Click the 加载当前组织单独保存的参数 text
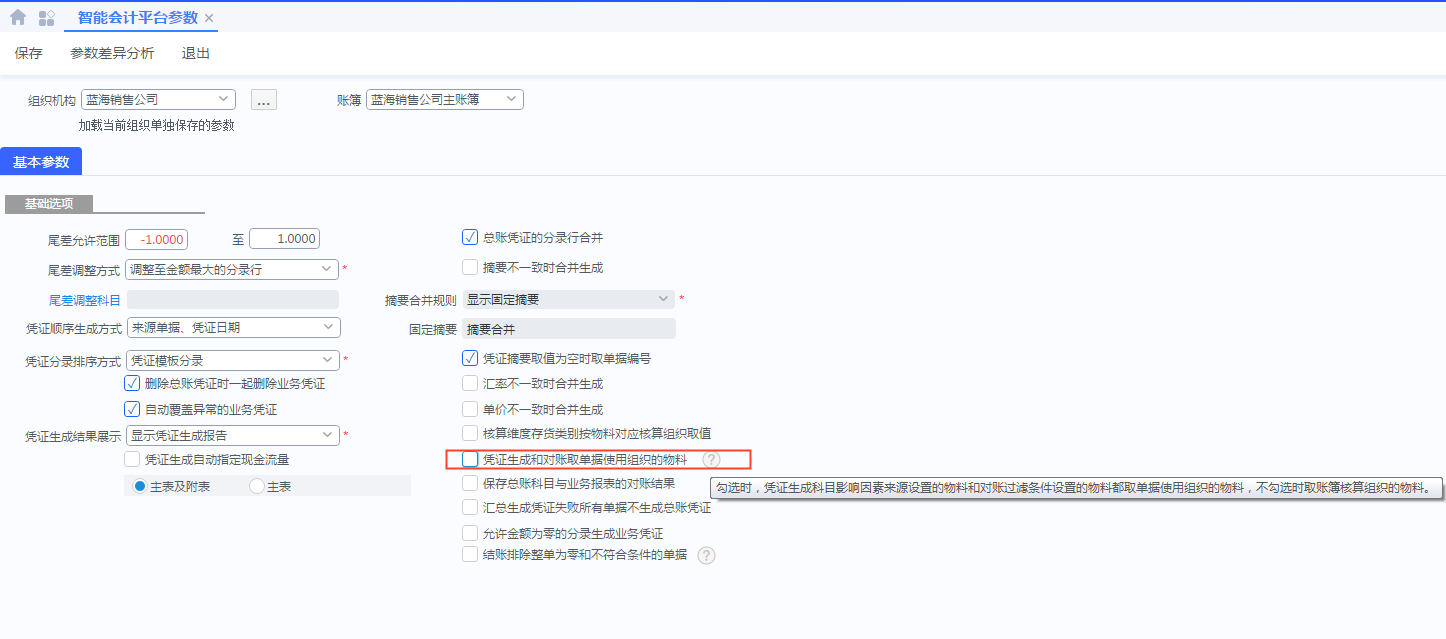This screenshot has width=1446, height=639. (x=157, y=126)
